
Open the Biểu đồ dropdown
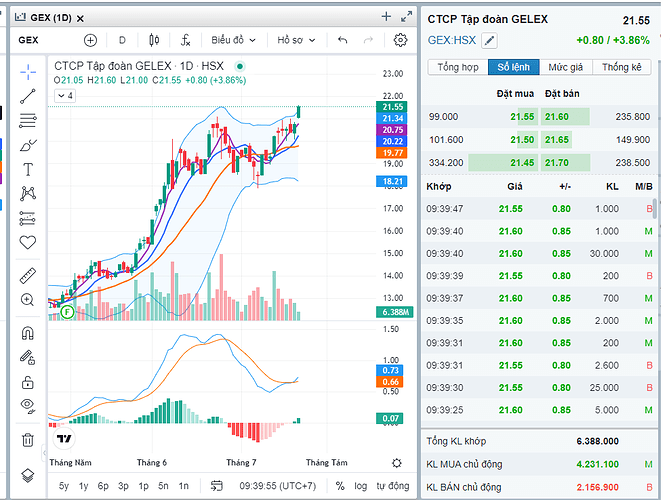pos(233,40)
